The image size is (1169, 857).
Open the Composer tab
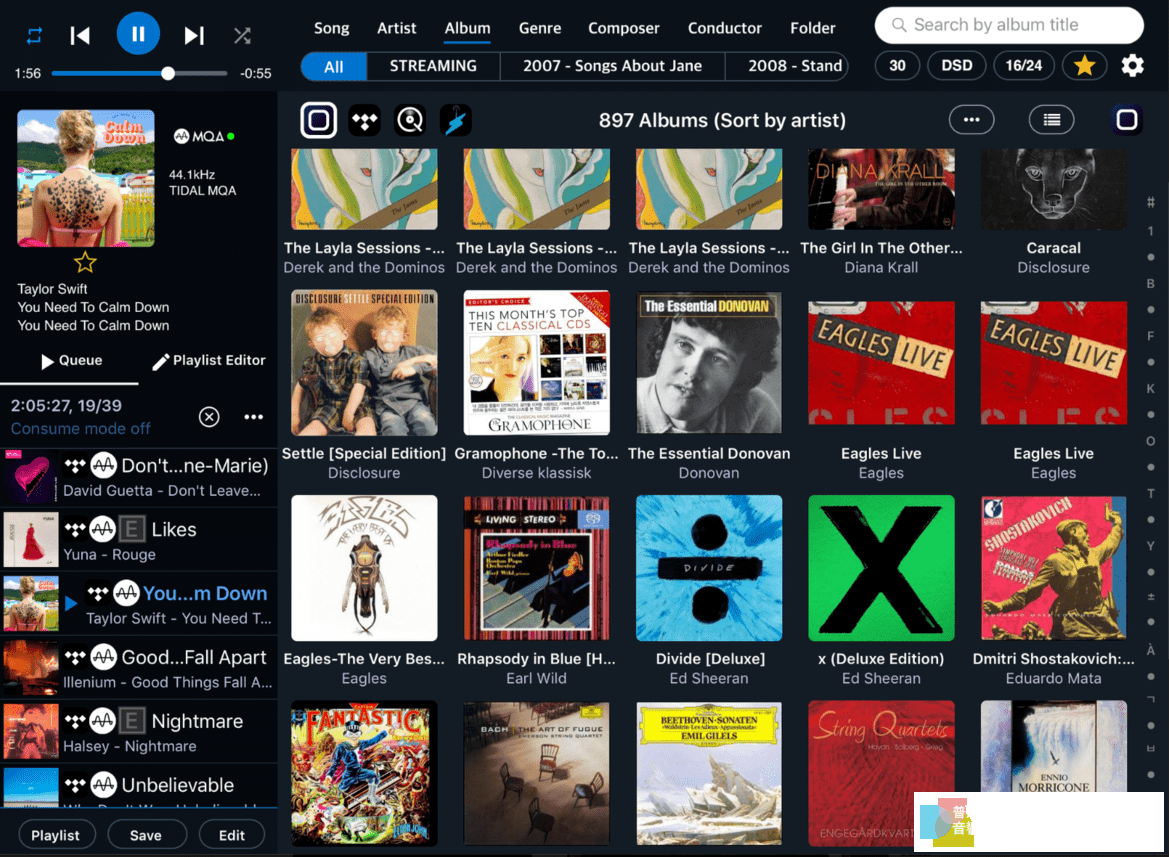(x=623, y=28)
